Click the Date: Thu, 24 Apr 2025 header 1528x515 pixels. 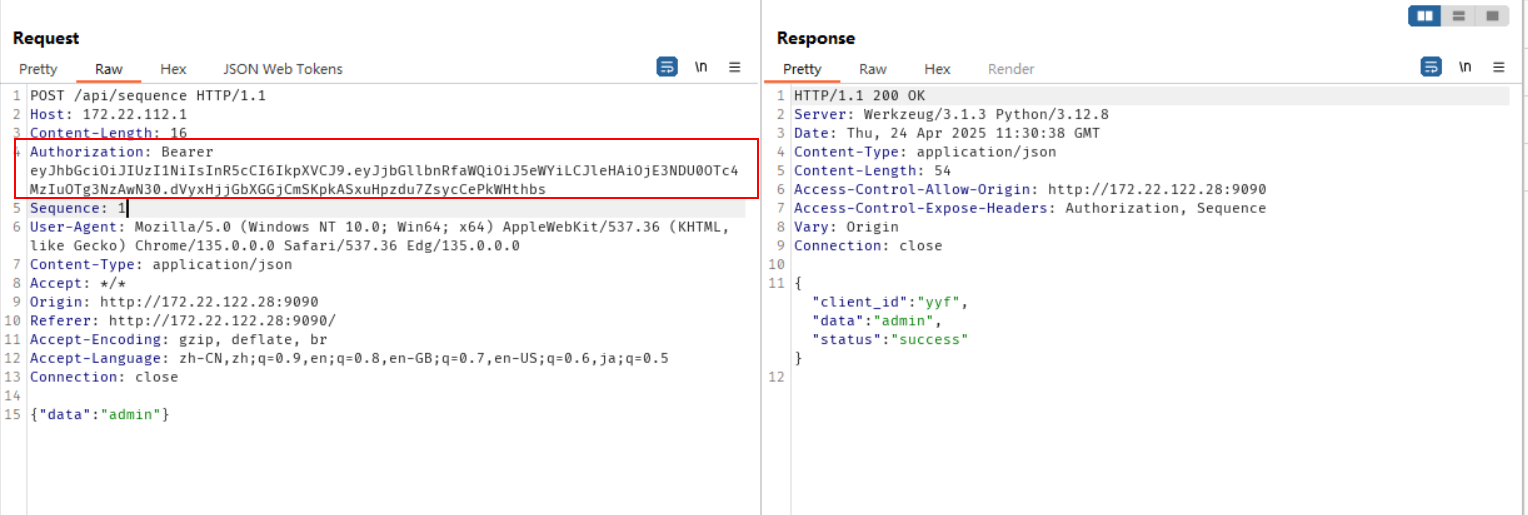click(947, 133)
